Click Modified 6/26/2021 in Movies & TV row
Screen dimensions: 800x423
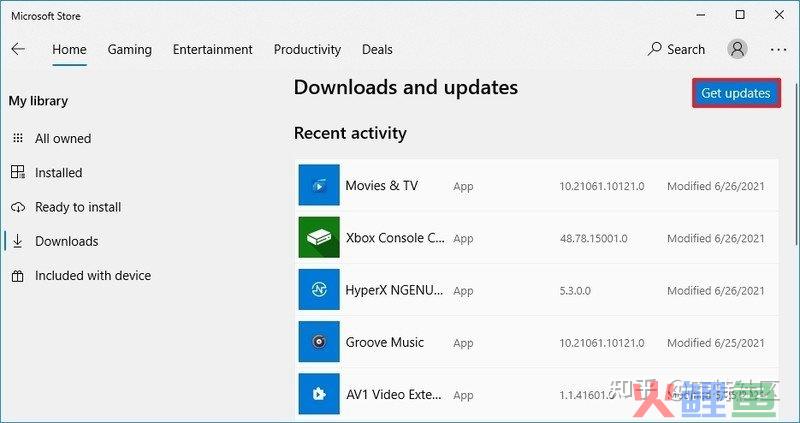(x=716, y=186)
